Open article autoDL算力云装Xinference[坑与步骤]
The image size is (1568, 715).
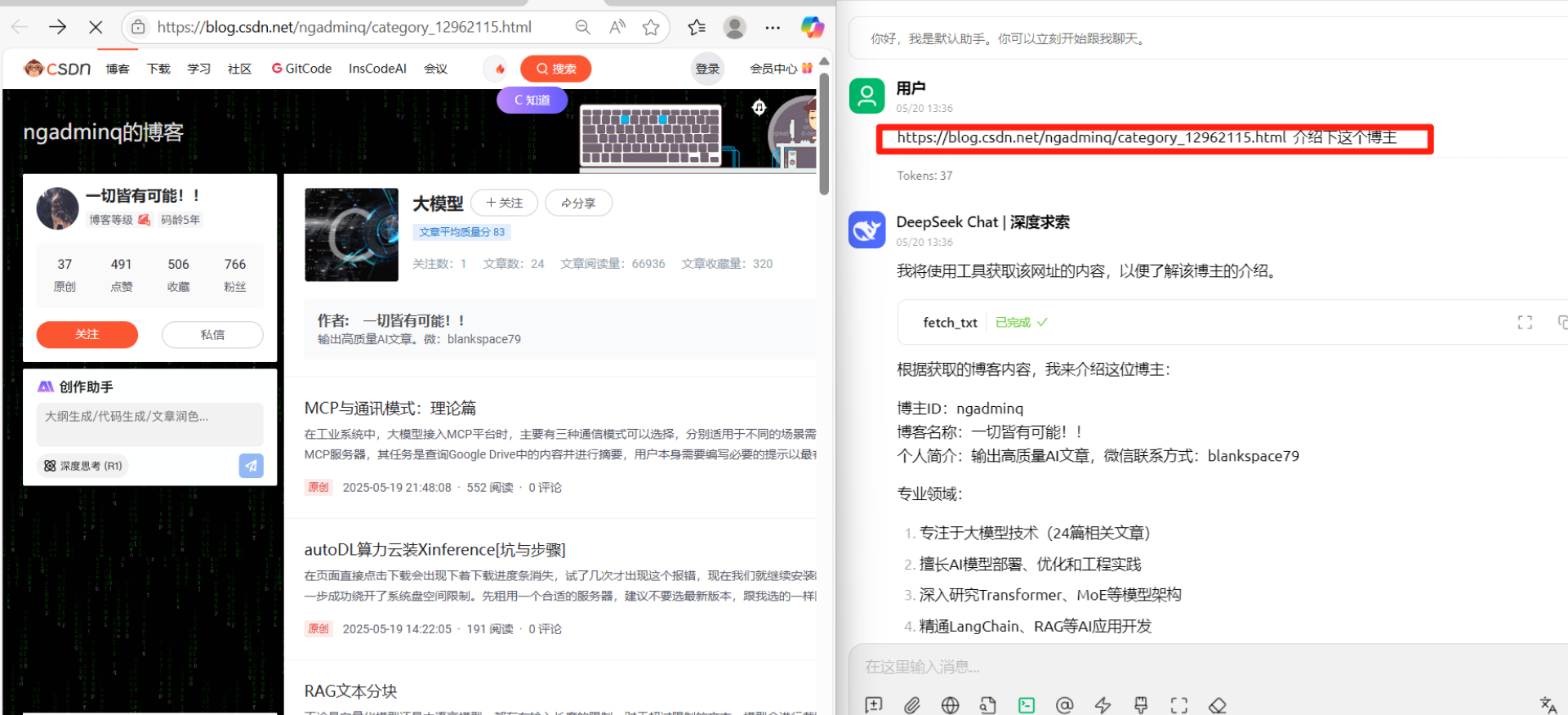(x=434, y=549)
